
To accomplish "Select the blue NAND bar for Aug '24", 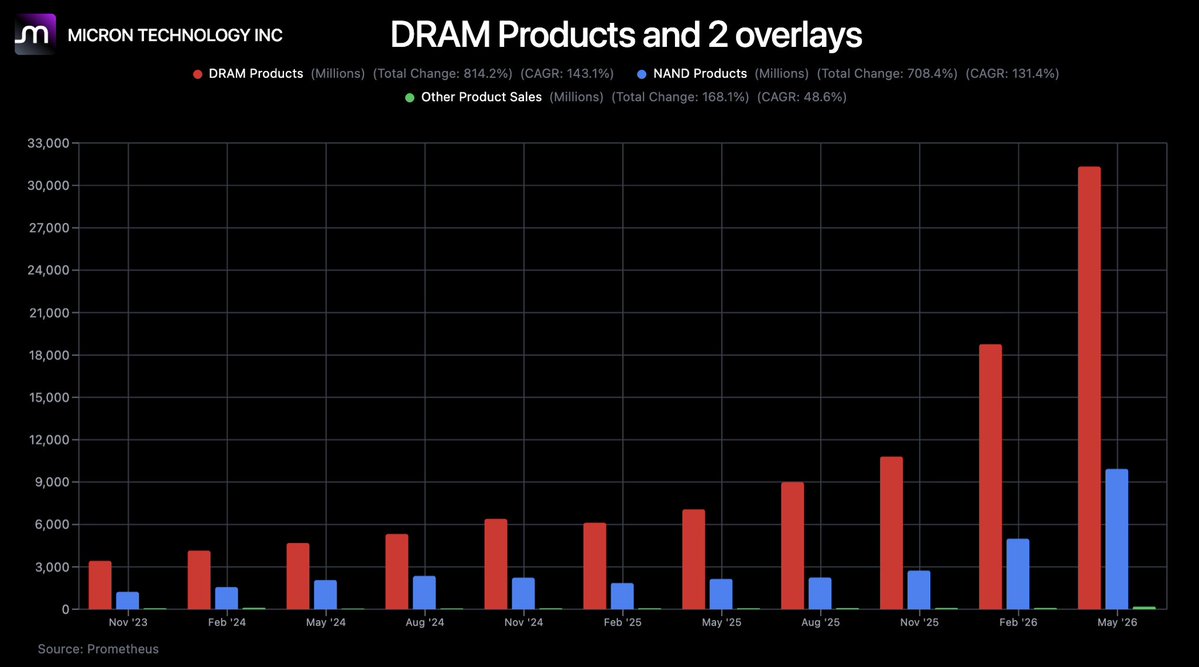I will coord(424,593).
